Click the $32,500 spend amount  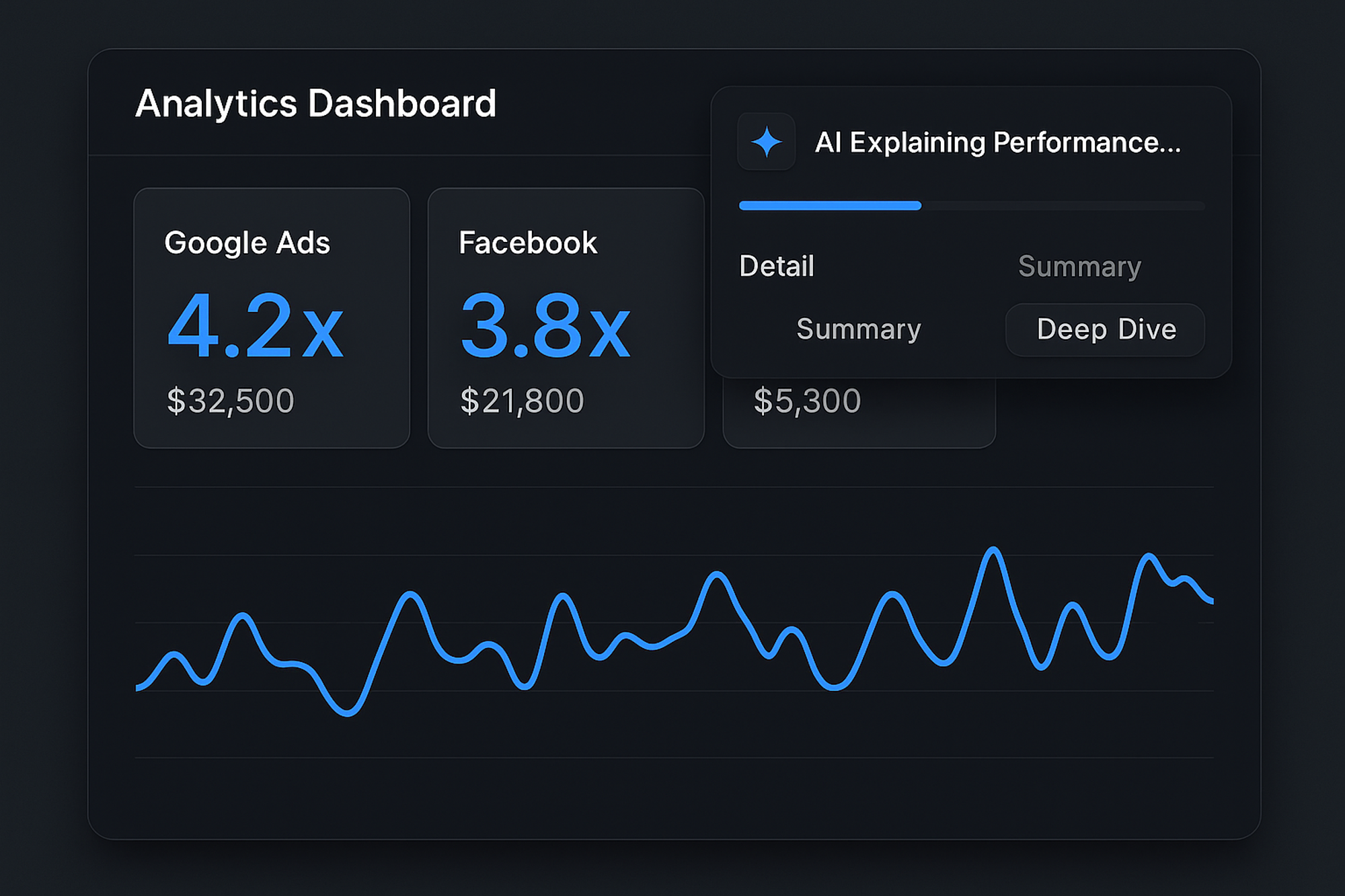click(230, 401)
